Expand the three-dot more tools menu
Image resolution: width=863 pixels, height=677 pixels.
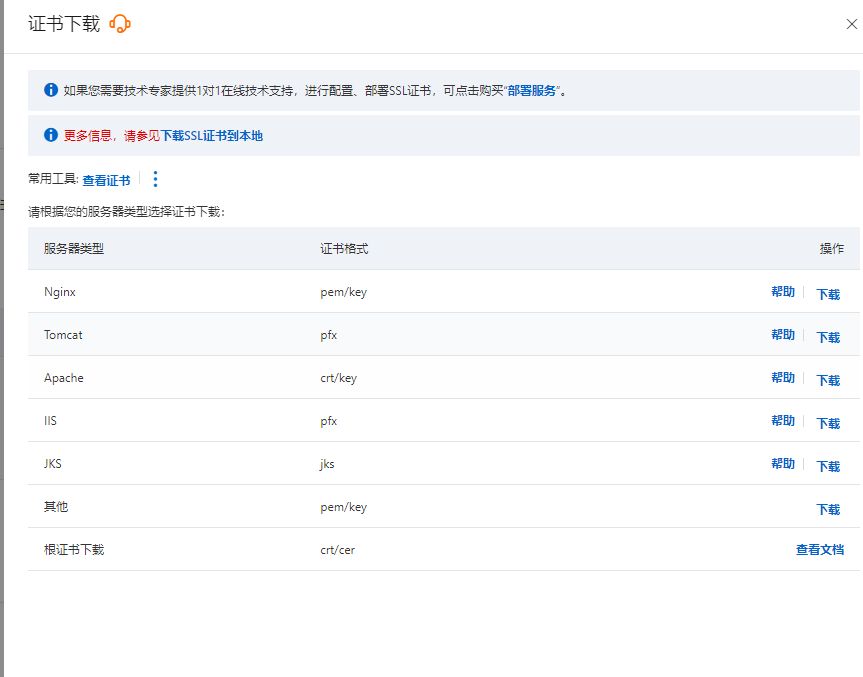point(155,179)
